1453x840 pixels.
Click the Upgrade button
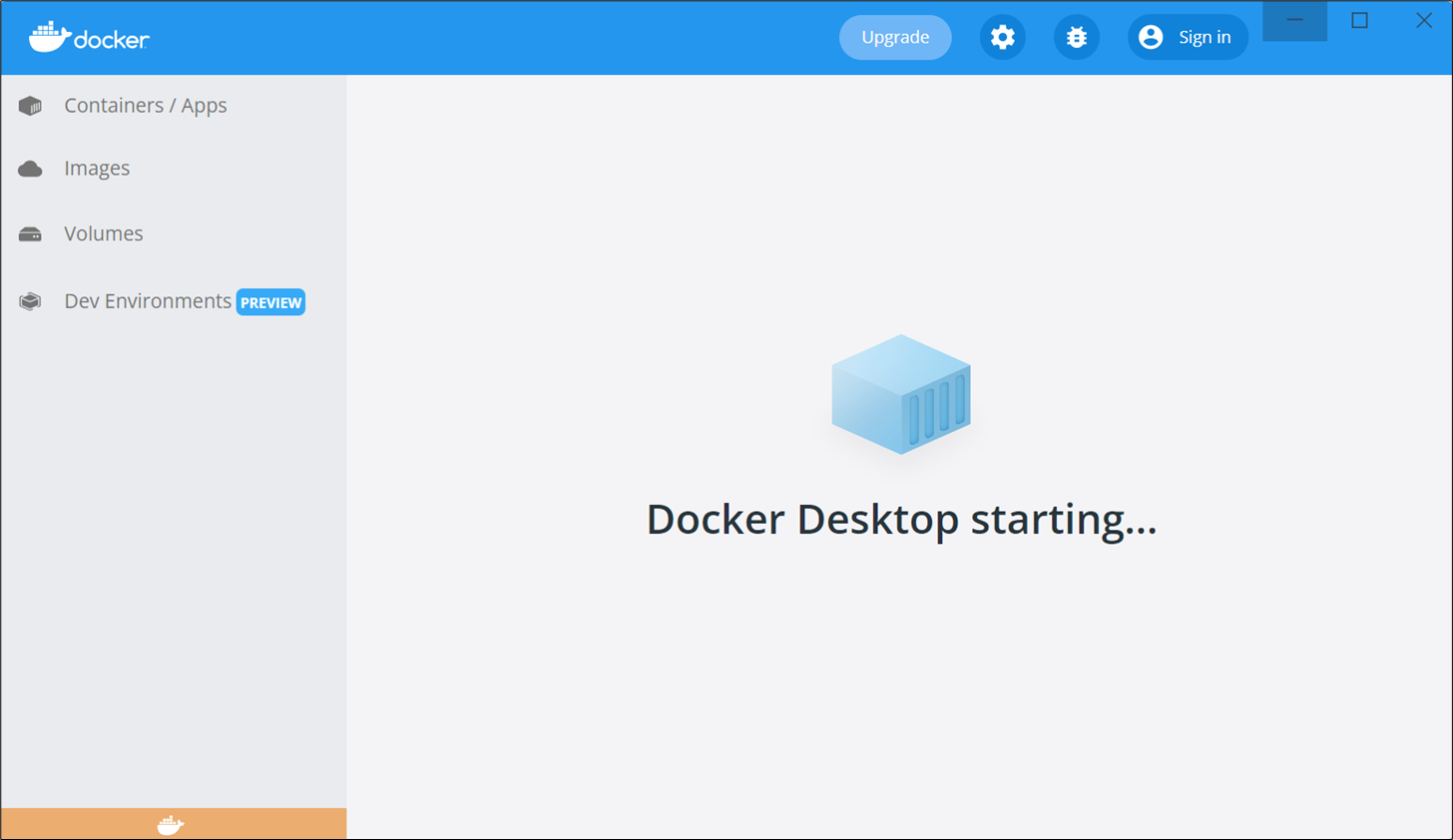(x=895, y=37)
